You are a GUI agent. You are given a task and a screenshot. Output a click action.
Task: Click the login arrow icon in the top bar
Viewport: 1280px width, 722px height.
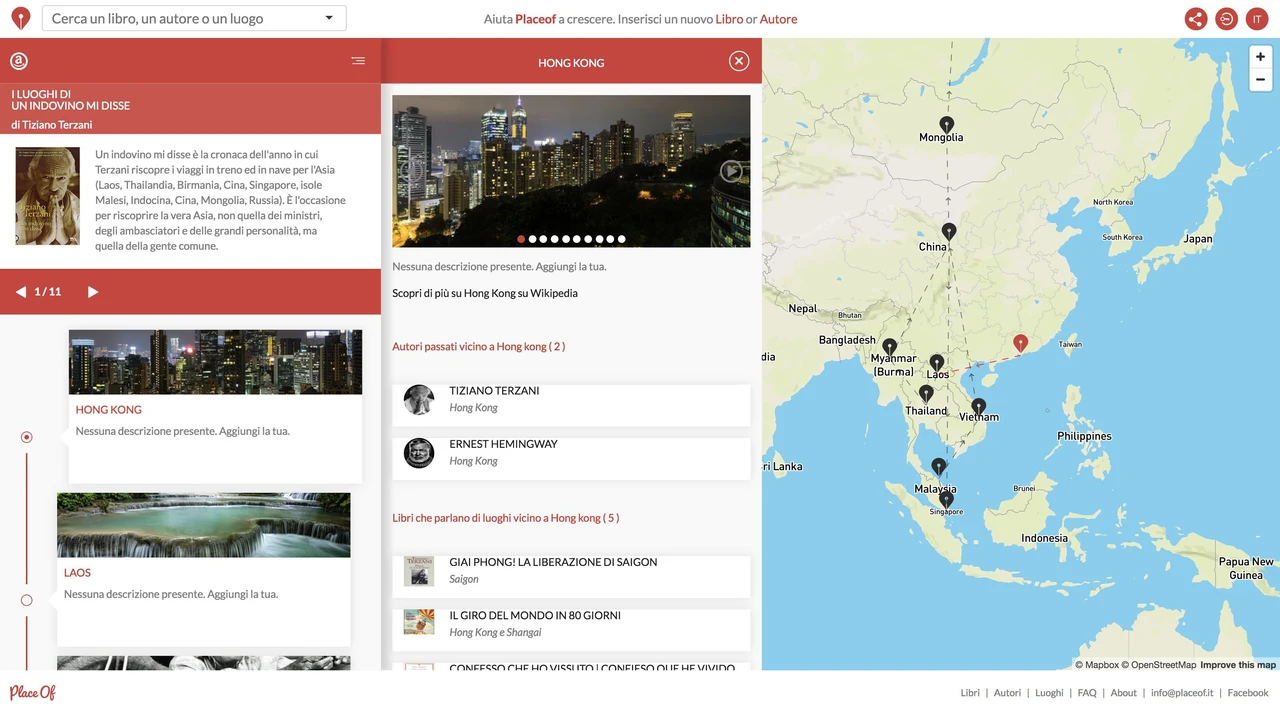click(x=1226, y=19)
